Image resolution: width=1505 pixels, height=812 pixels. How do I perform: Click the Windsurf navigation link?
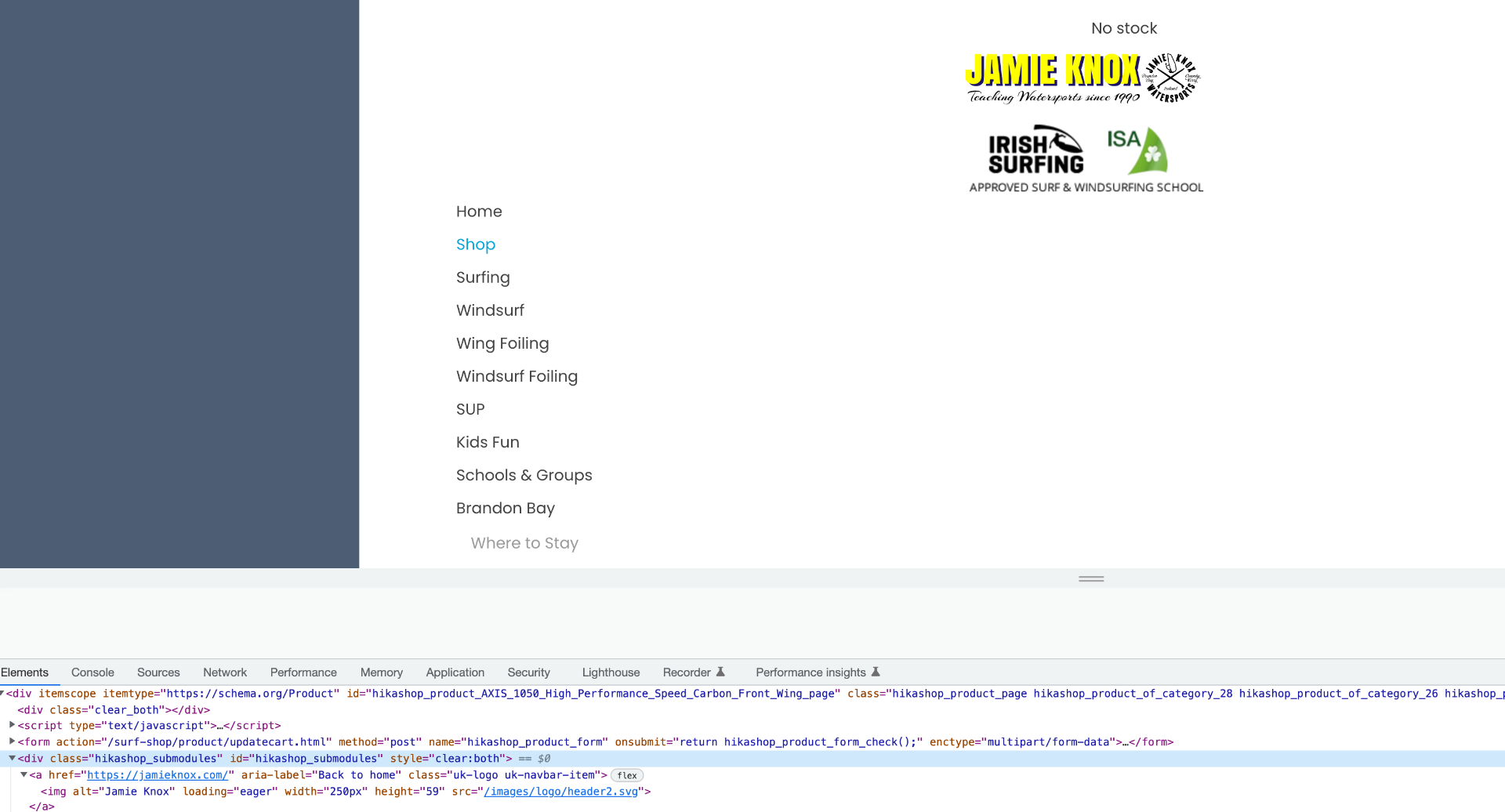pos(490,310)
